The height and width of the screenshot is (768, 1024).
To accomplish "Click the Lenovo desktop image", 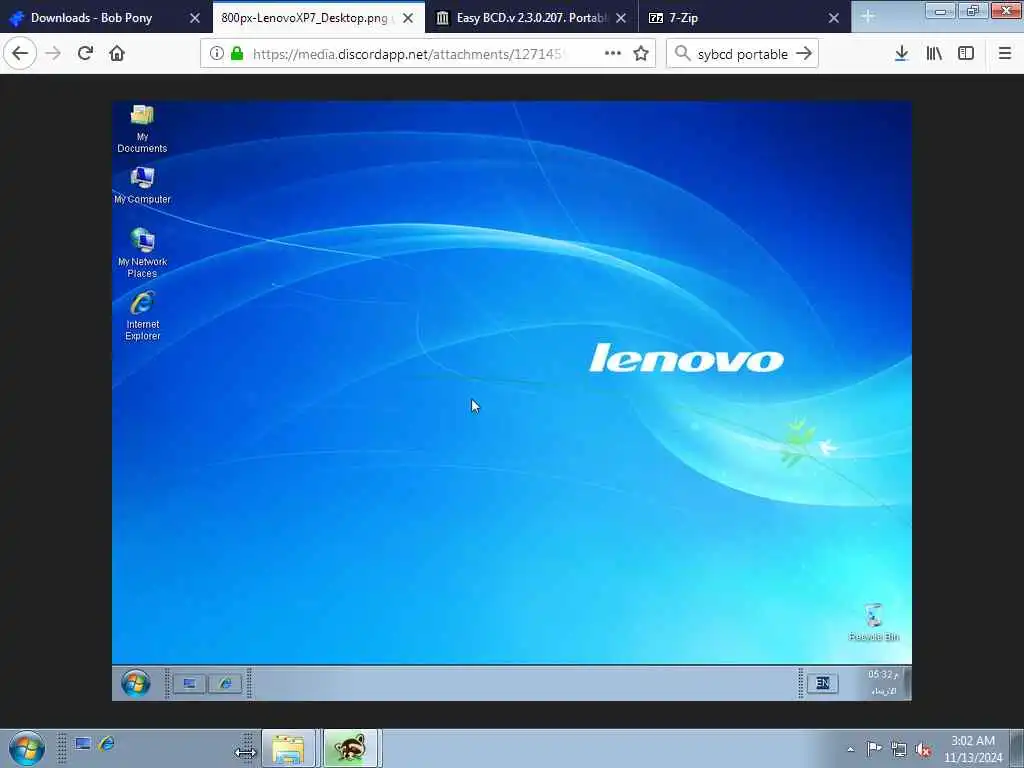I will [x=511, y=401].
